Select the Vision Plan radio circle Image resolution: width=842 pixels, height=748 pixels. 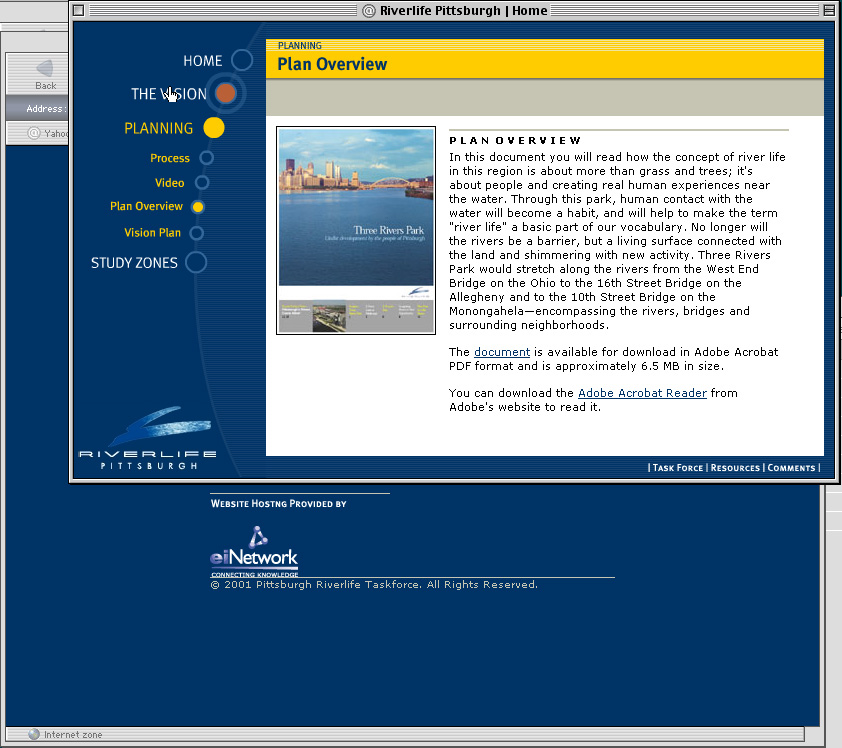click(x=196, y=233)
